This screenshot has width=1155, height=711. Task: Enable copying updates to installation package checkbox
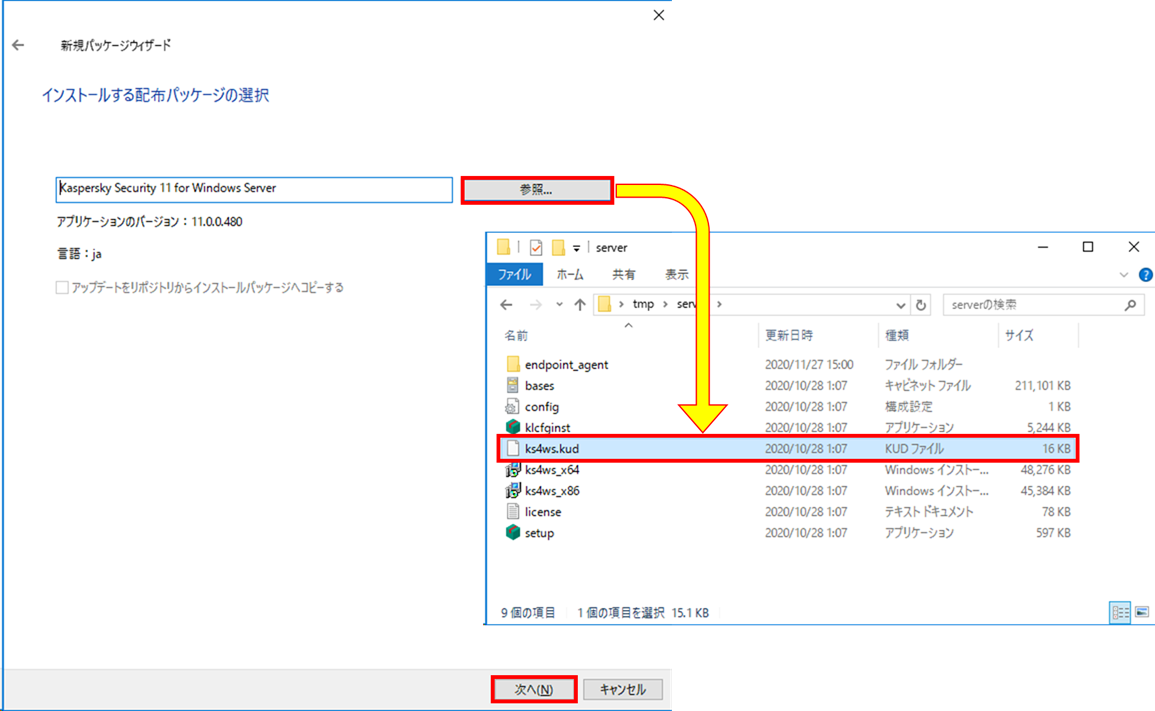(62, 287)
